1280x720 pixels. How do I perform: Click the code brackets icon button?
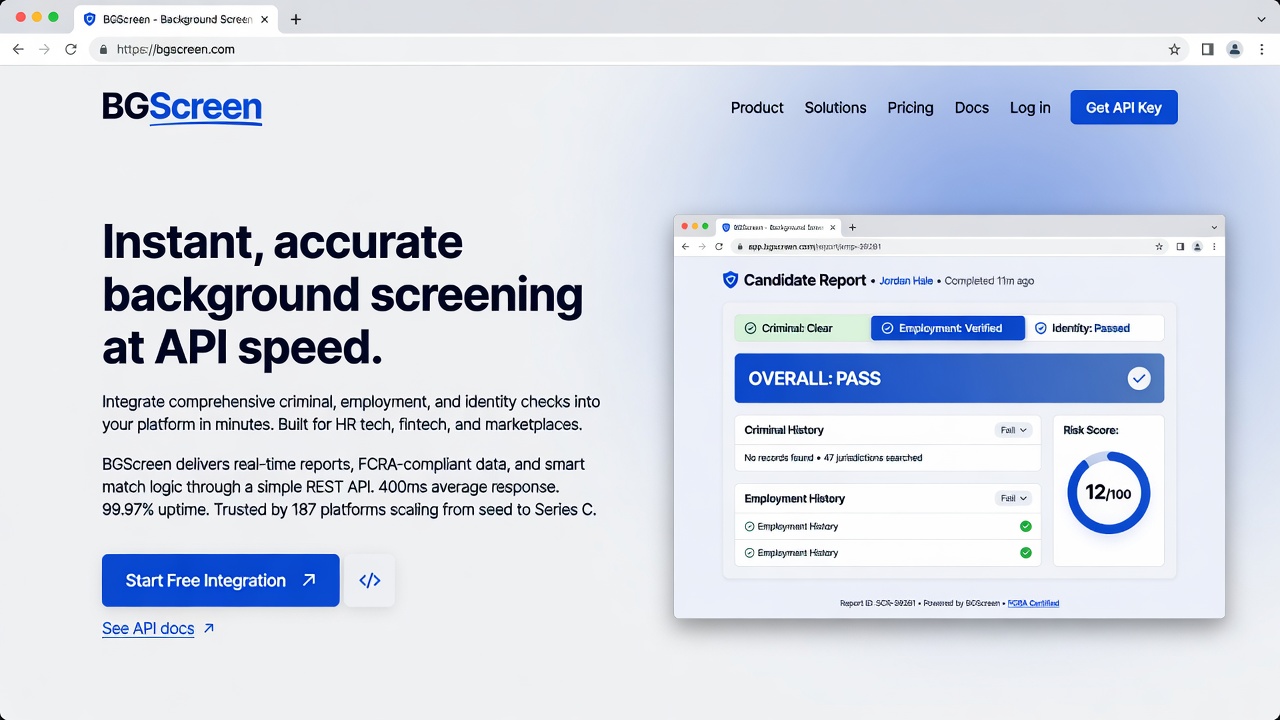[370, 581]
